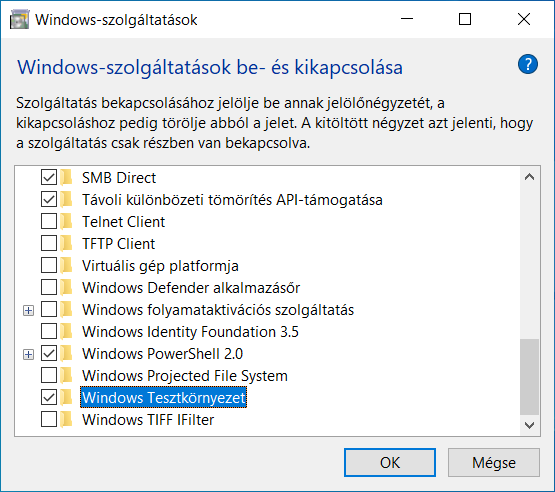The height and width of the screenshot is (492, 555).
Task: Expand the Windows PowerShell 2.0 node
Action: pyautogui.click(x=28, y=354)
